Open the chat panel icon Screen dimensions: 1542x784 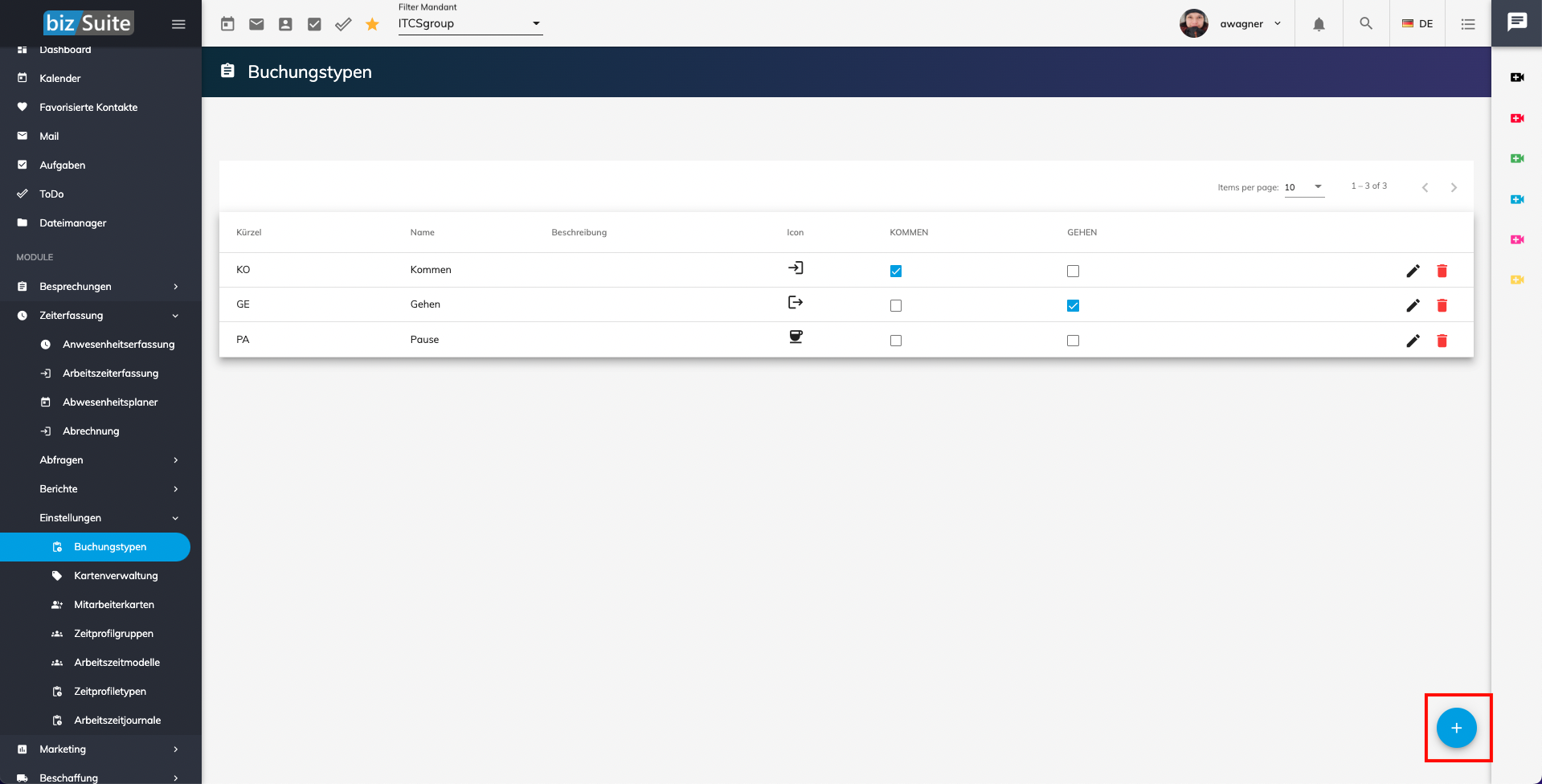click(x=1516, y=22)
